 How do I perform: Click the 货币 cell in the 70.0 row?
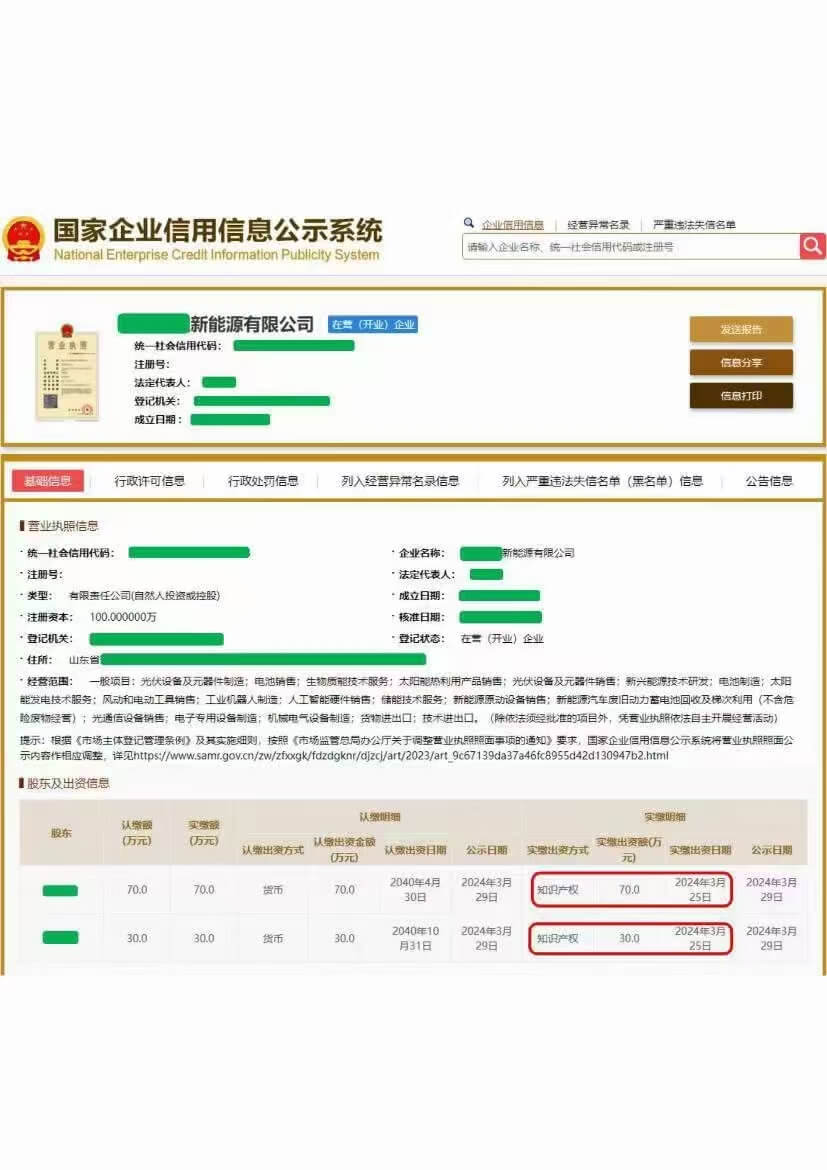click(272, 889)
